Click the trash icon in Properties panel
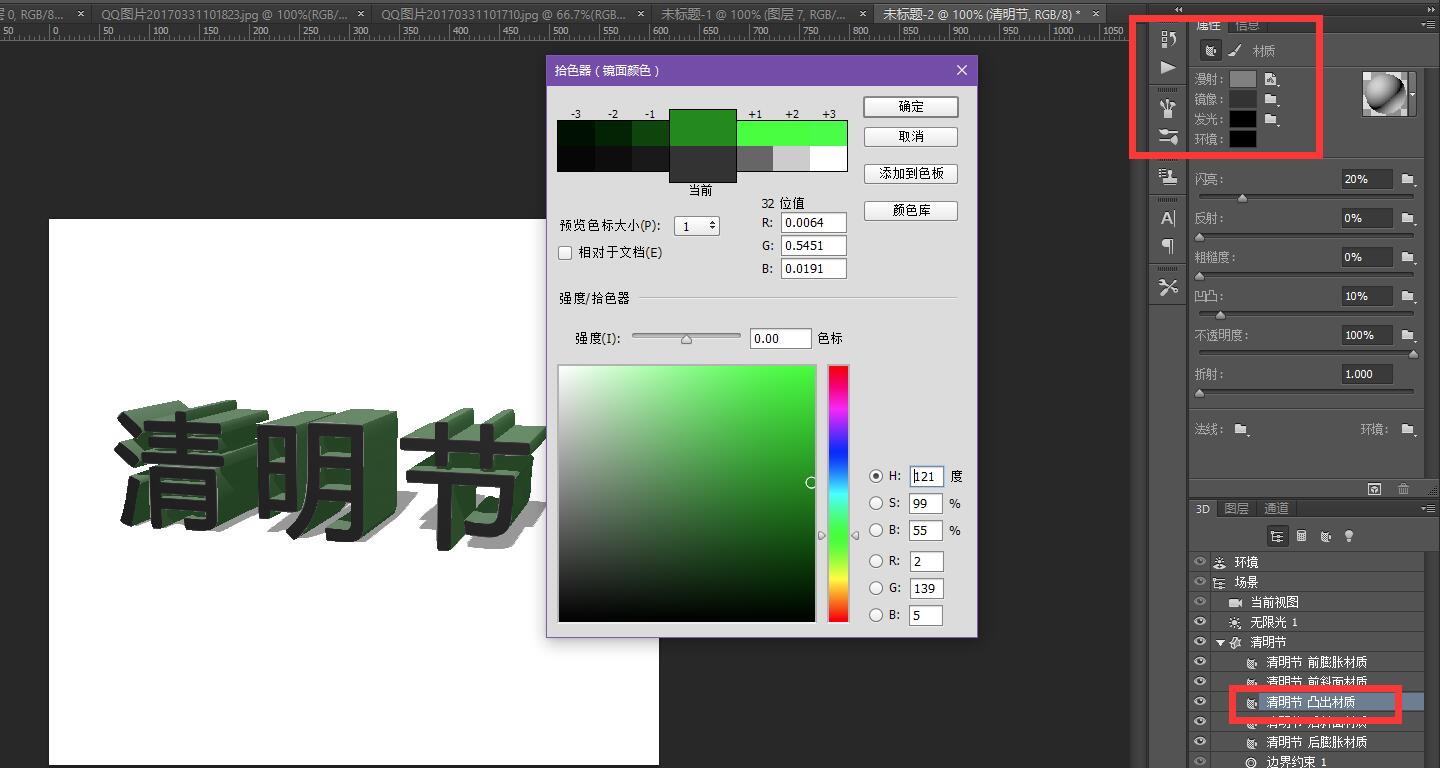The image size is (1440, 768). pyautogui.click(x=1403, y=489)
